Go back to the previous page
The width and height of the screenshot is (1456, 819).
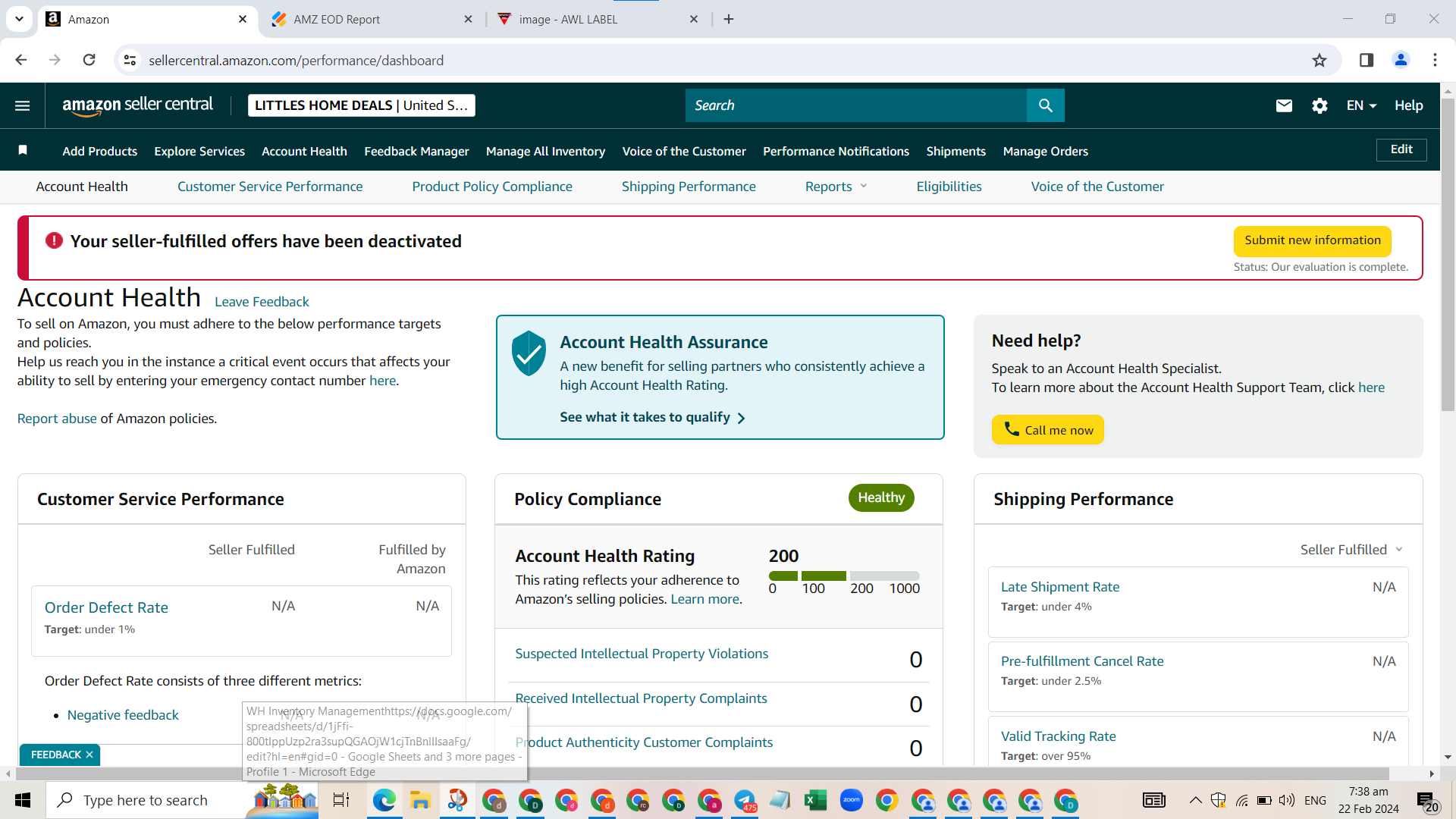tap(21, 60)
